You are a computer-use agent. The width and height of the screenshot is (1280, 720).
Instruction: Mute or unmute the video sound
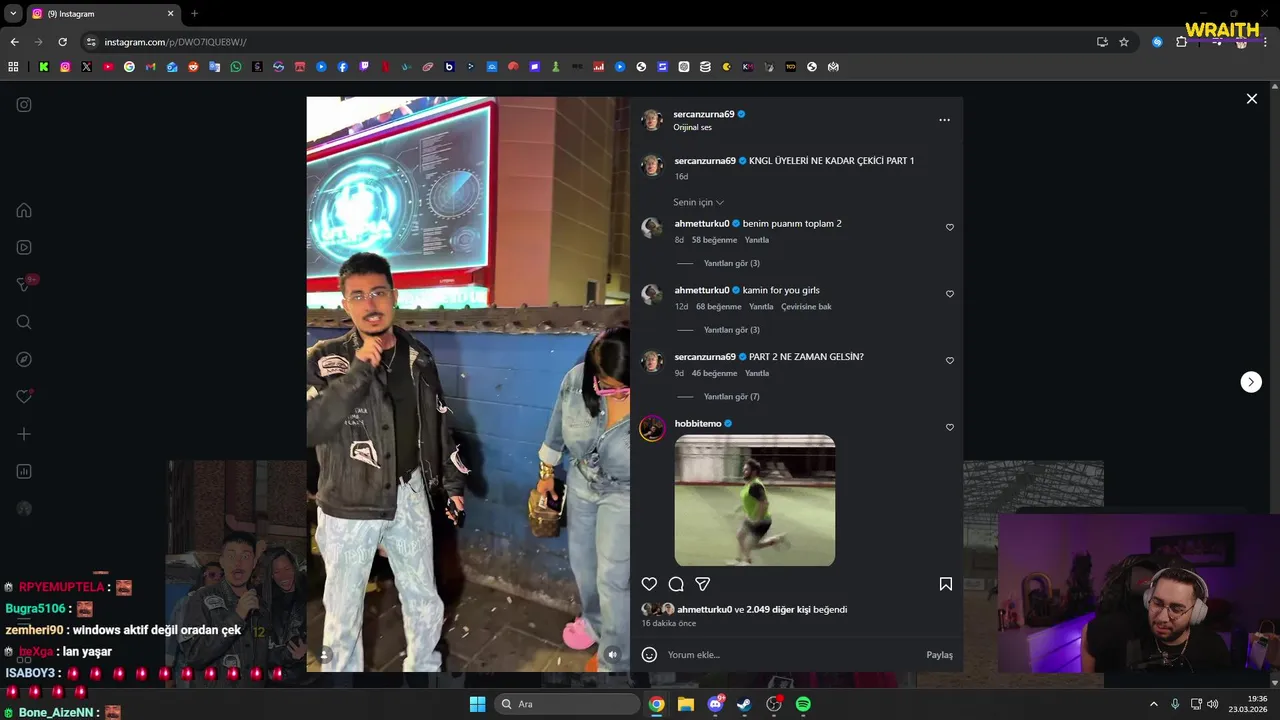pyautogui.click(x=613, y=655)
